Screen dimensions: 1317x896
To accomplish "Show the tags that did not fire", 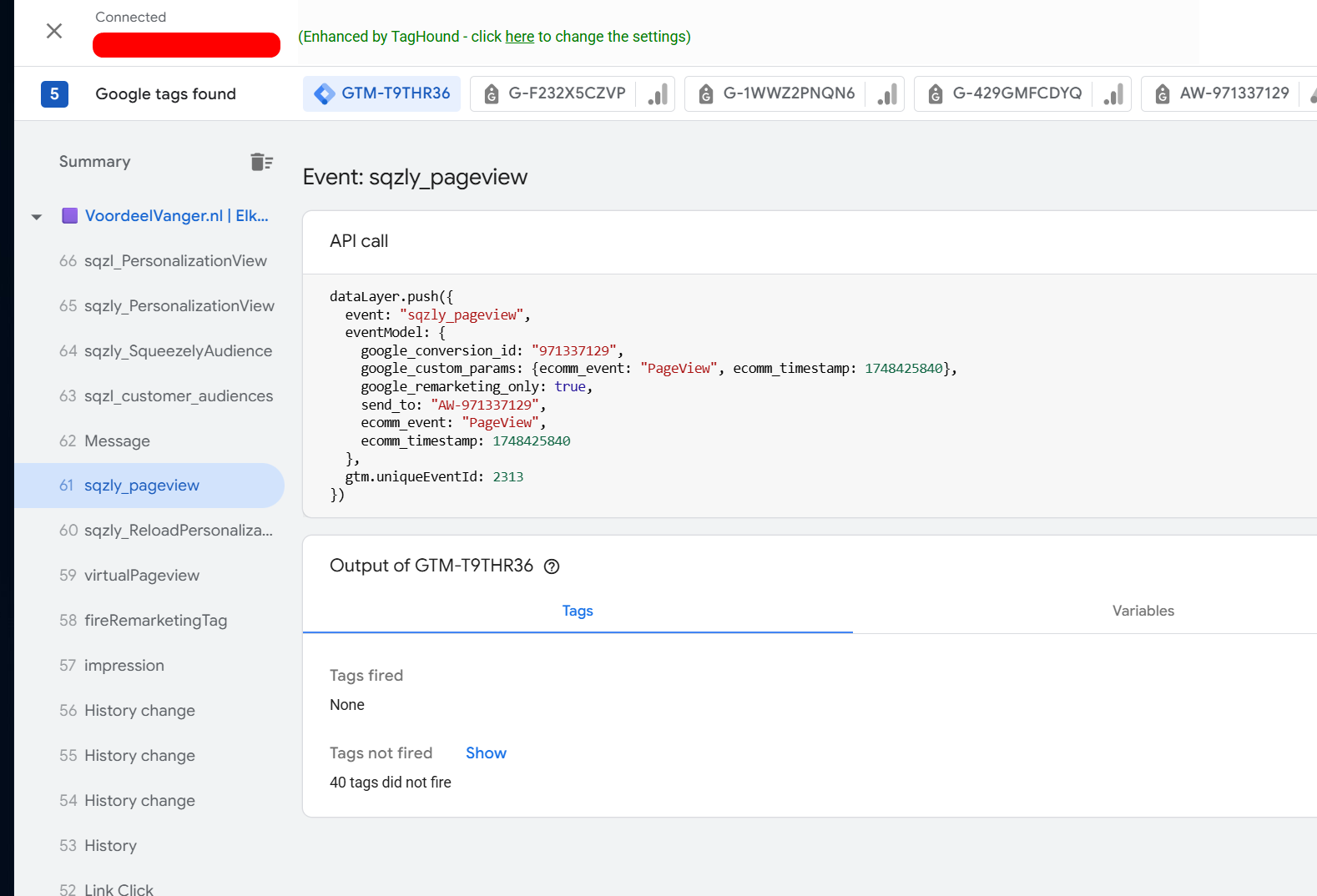I will tap(486, 753).
